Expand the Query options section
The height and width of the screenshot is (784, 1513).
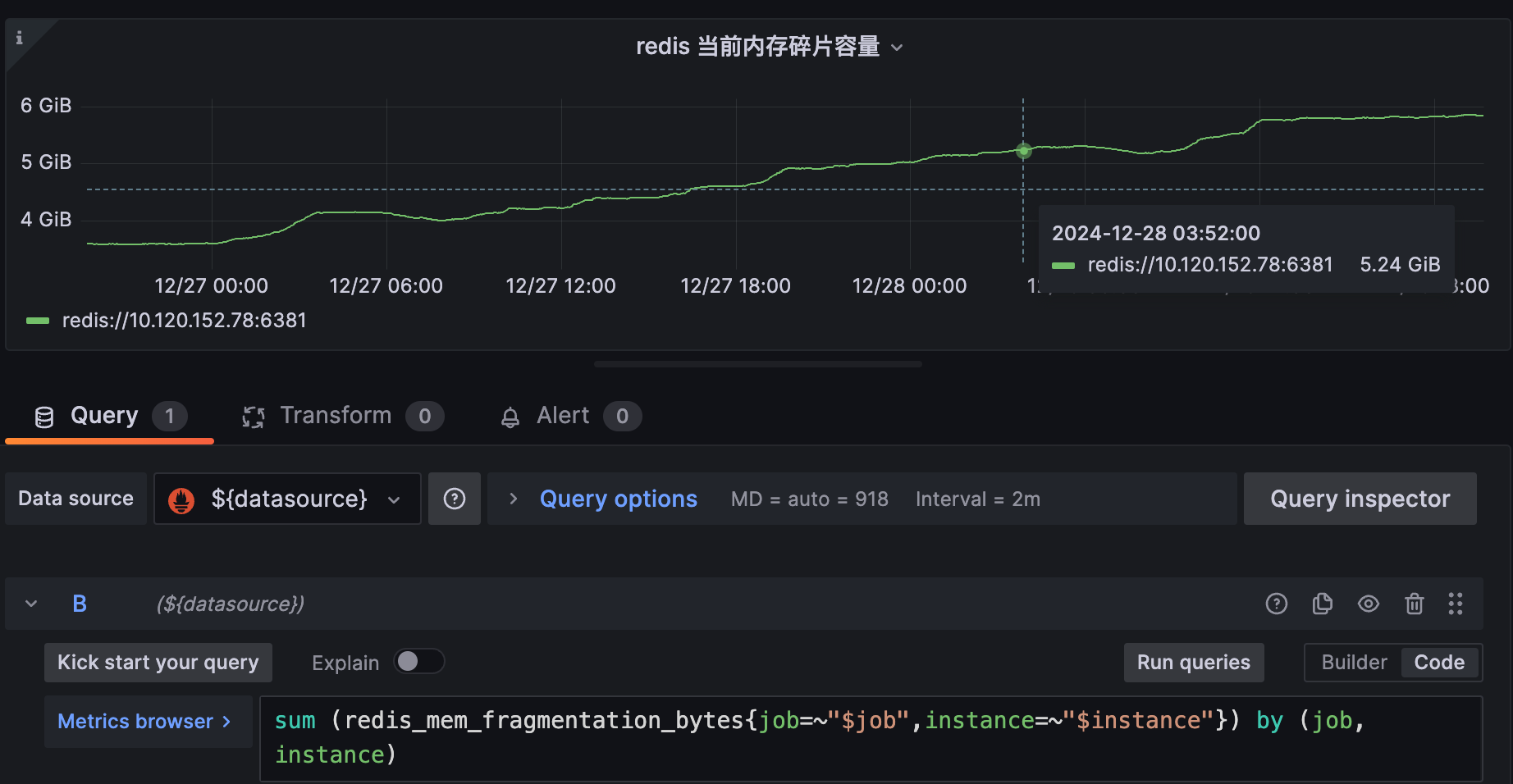tap(618, 499)
